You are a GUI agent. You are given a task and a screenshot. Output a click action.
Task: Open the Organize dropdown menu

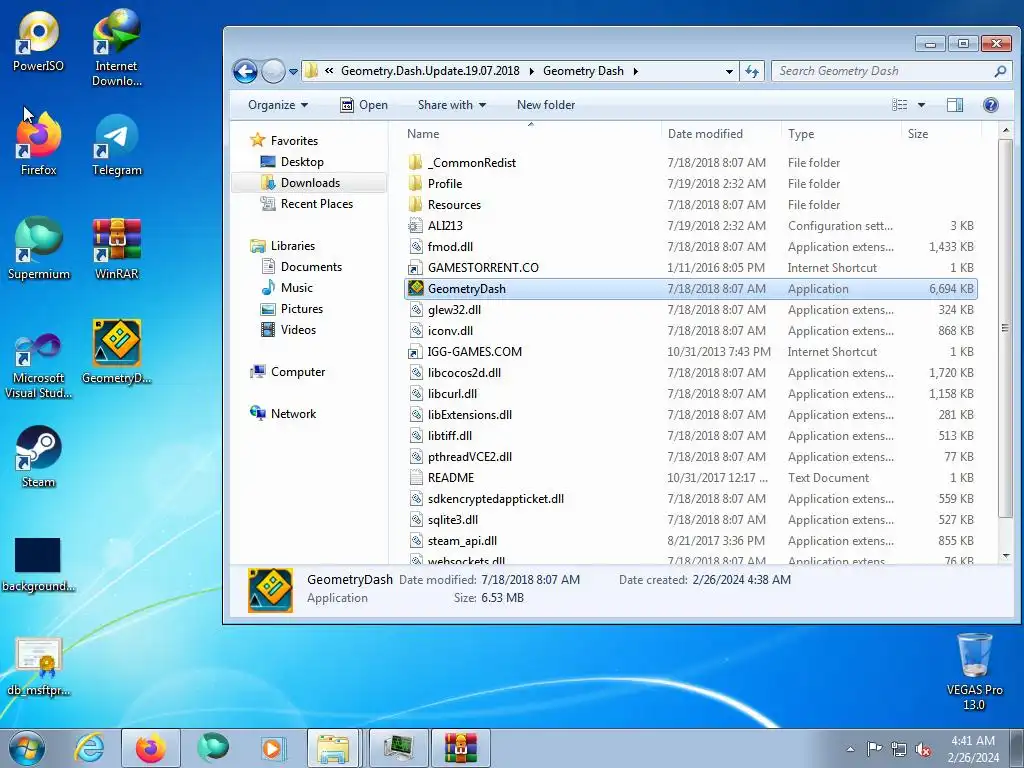point(278,104)
